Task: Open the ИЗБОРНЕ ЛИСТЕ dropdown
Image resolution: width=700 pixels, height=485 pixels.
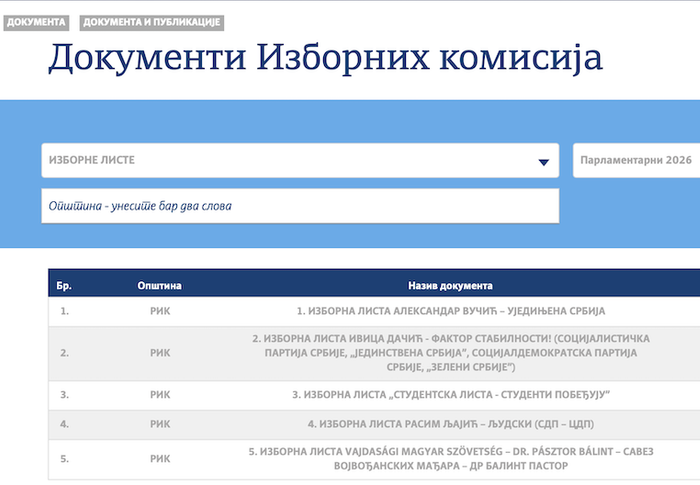Action: pyautogui.click(x=300, y=160)
